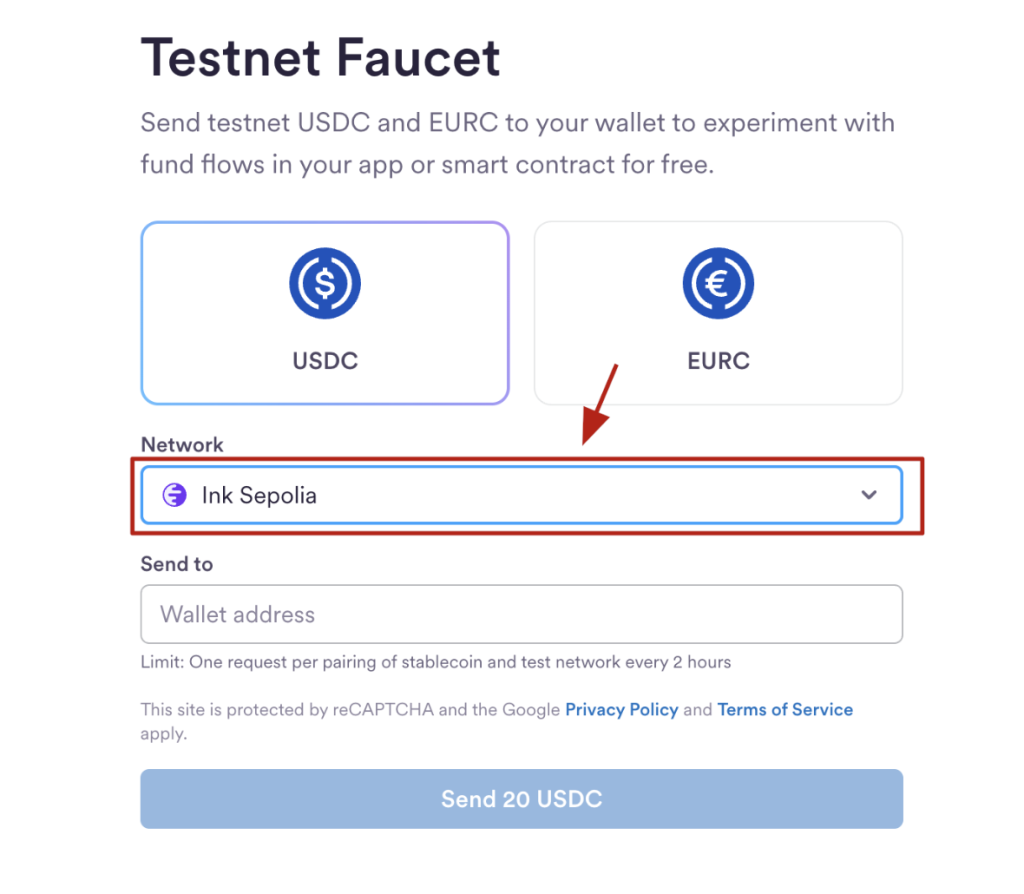The image size is (1024, 894).
Task: Click the request limit notice text
Action: [435, 662]
